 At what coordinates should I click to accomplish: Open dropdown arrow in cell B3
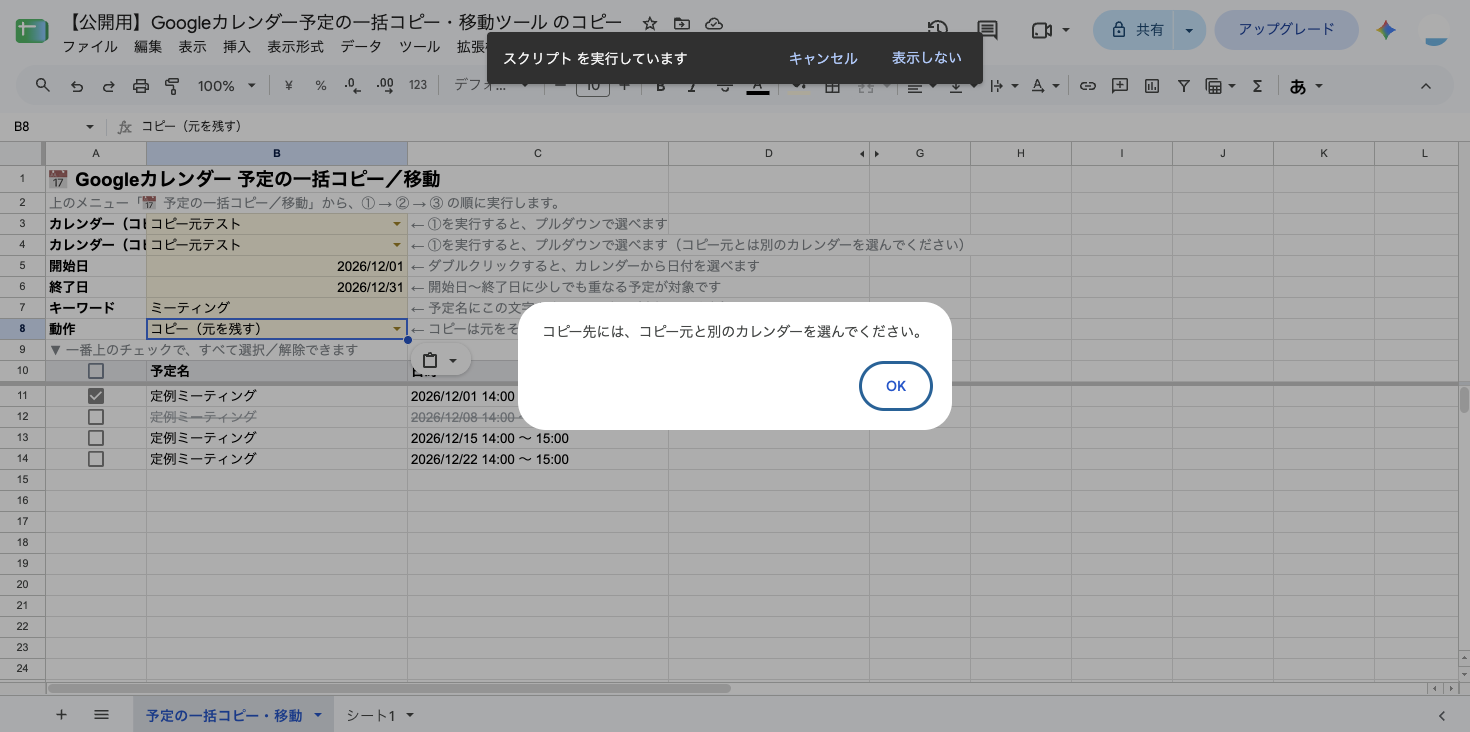pos(397,224)
